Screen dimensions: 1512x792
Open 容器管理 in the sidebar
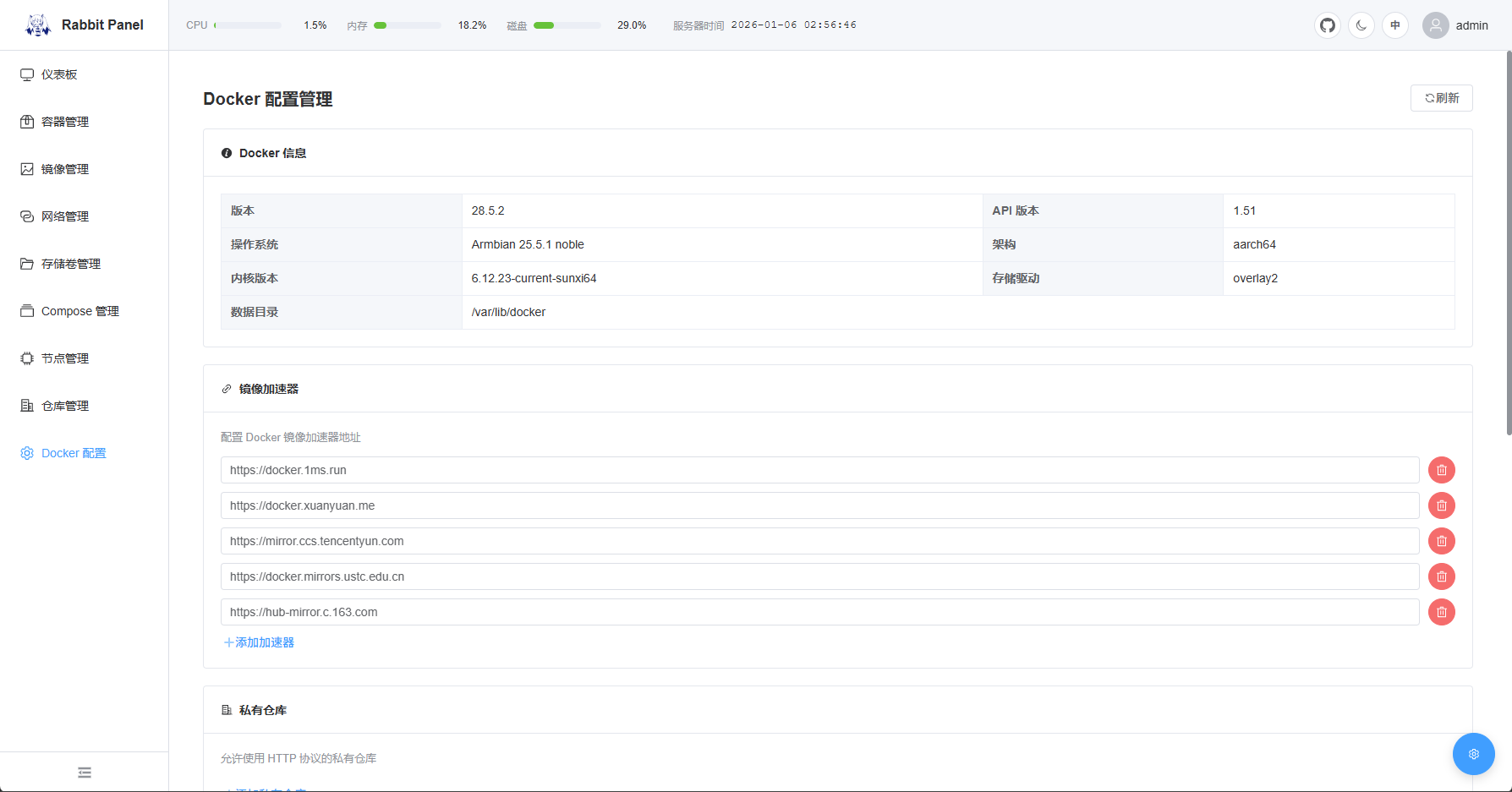pyautogui.click(x=85, y=122)
